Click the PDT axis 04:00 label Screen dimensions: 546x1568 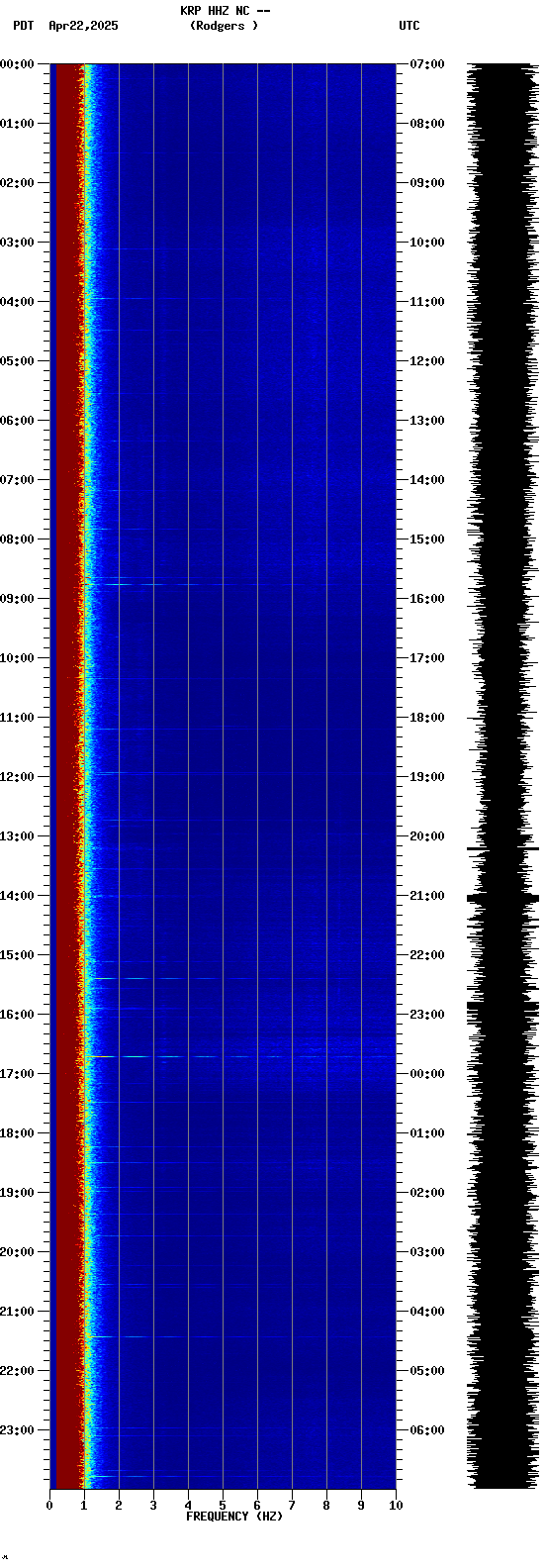[x=17, y=302]
